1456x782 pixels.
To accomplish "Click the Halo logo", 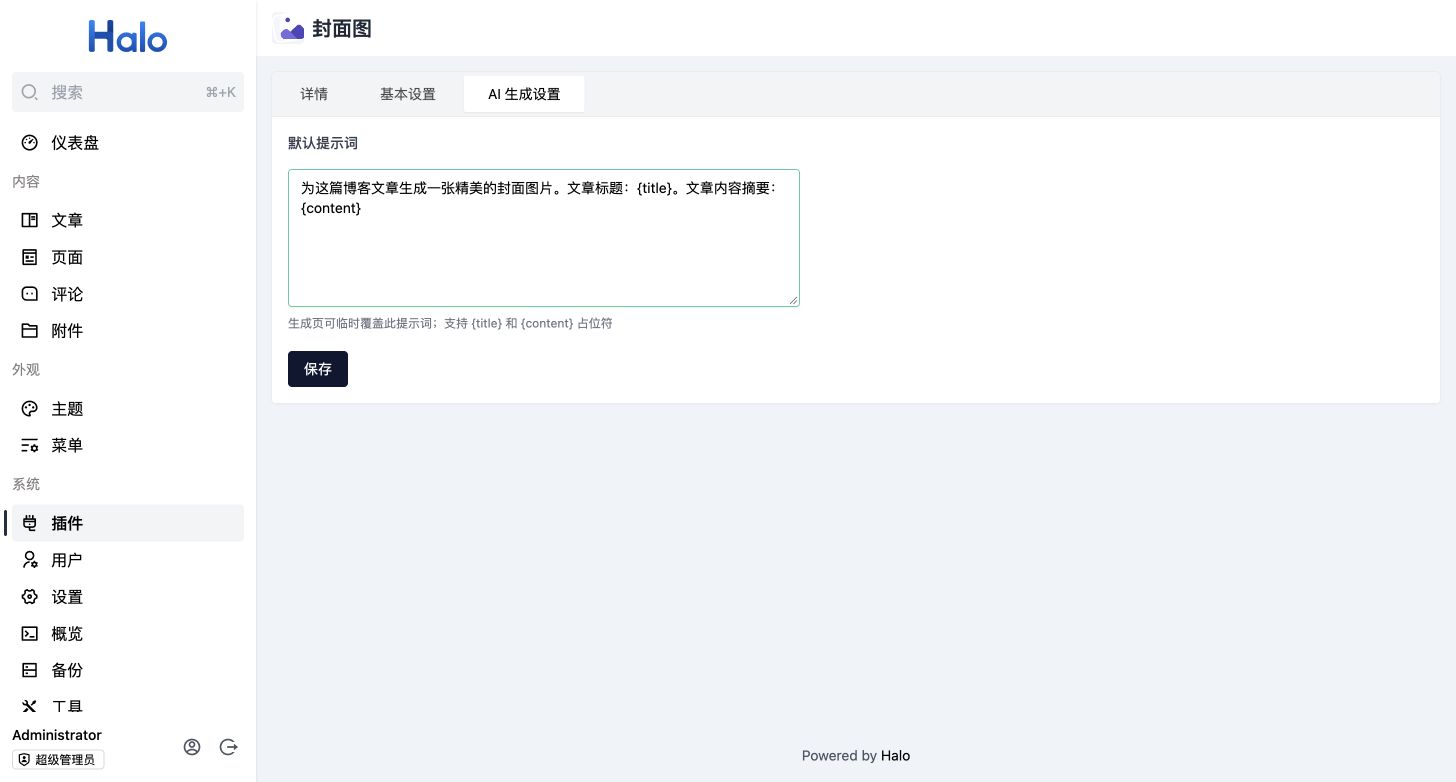I will click(x=128, y=37).
